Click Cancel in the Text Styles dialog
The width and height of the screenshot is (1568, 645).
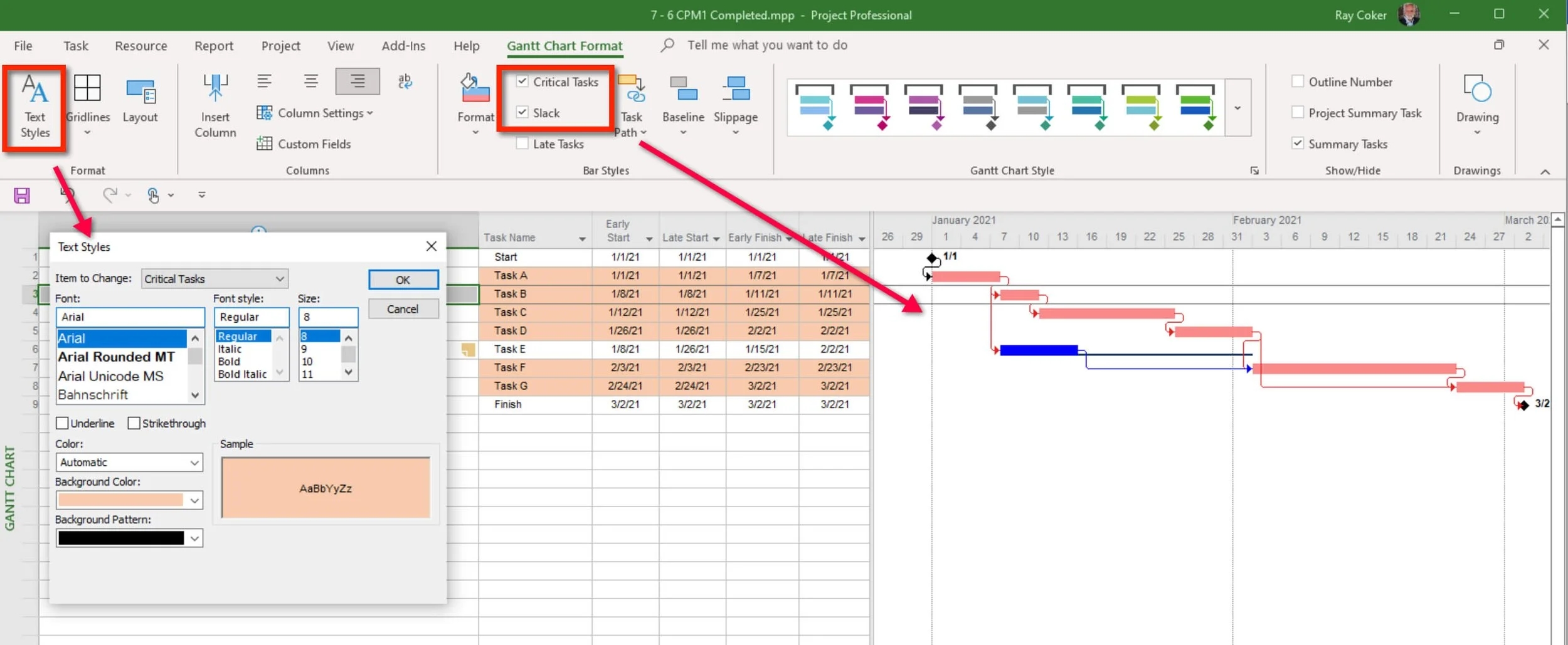403,308
